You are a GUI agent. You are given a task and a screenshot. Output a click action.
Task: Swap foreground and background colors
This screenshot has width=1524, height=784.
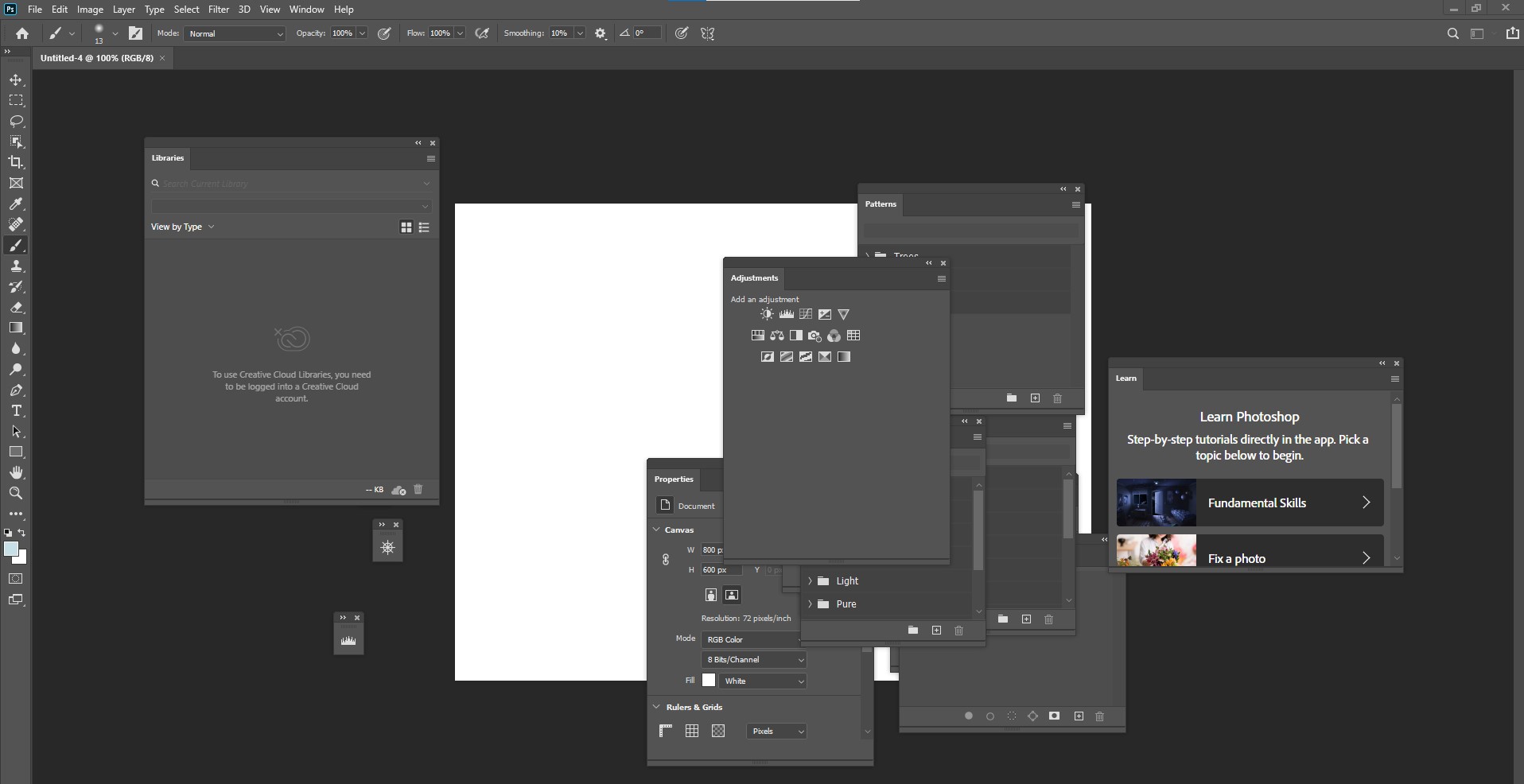[x=22, y=533]
